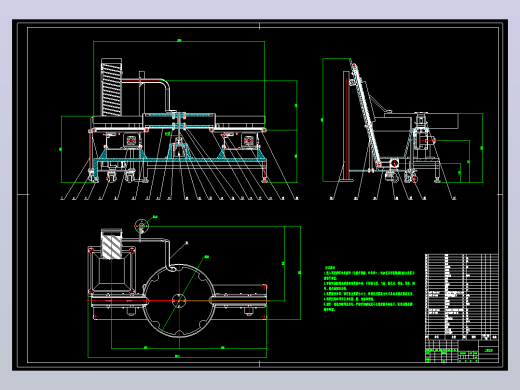The image size is (520, 390).
Task: Click the large notched circular disc in the plan view
Action: pyautogui.click(x=179, y=301)
